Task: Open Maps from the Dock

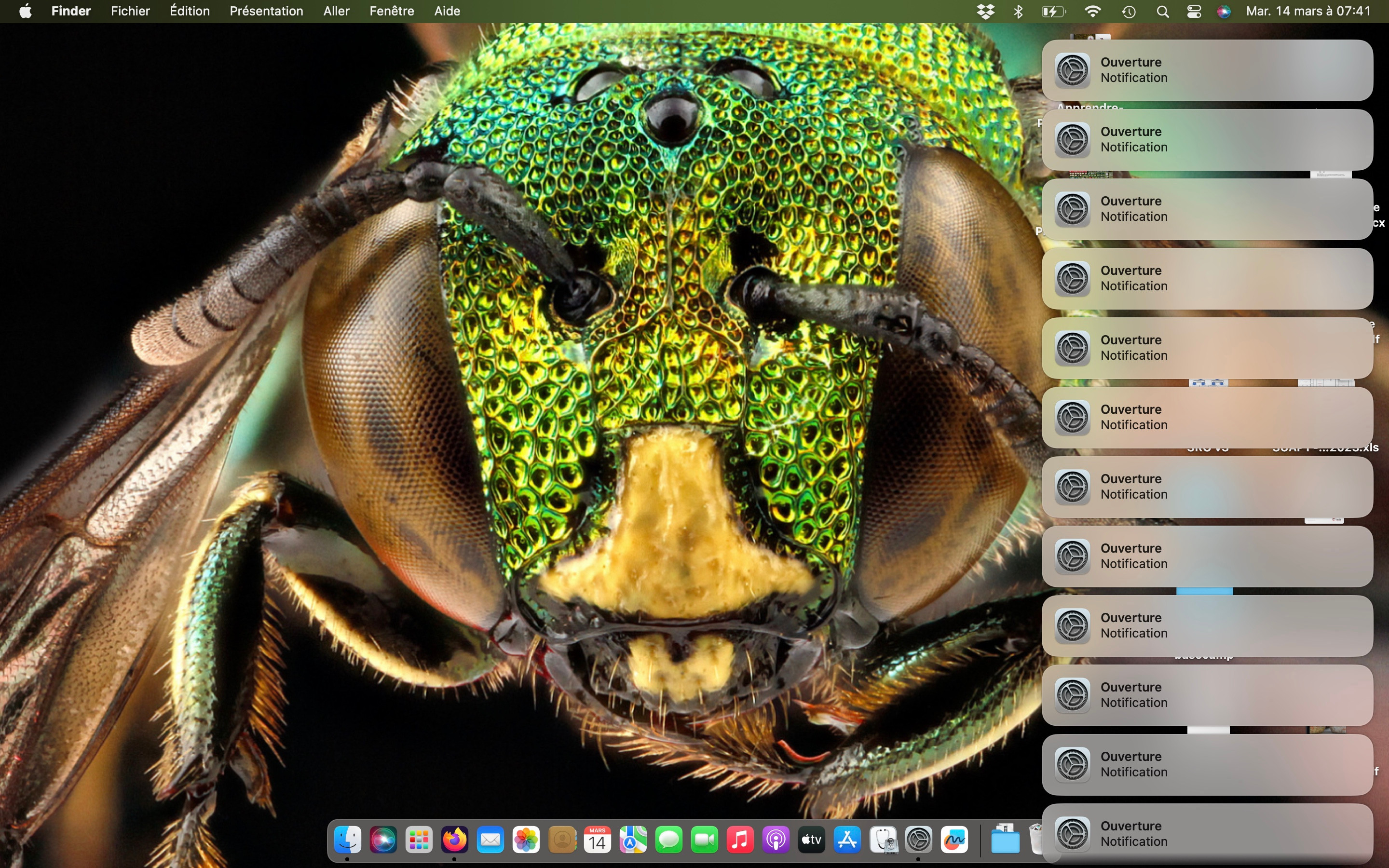Action: [x=632, y=841]
